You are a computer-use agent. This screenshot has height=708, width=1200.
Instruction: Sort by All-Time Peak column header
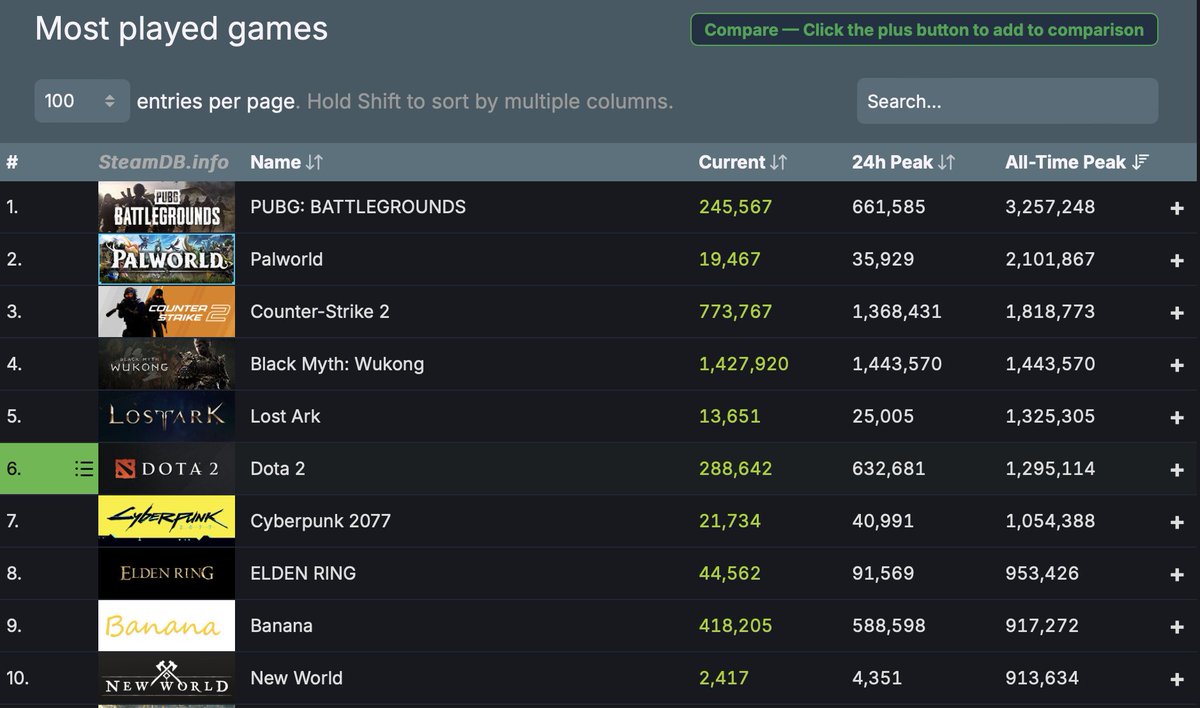point(1077,162)
